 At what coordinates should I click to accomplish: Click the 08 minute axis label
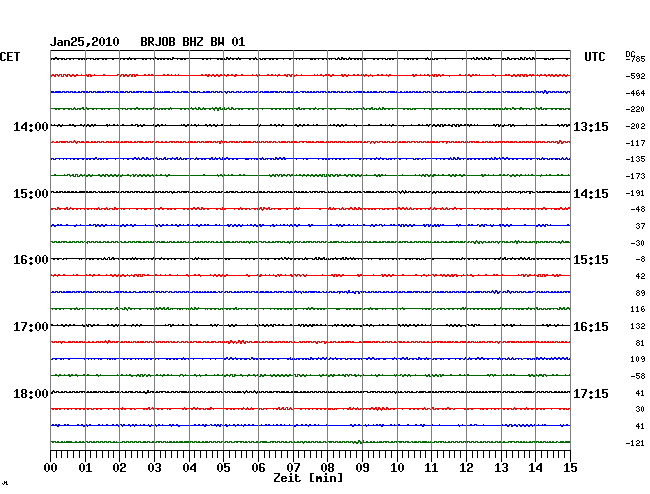point(327,468)
